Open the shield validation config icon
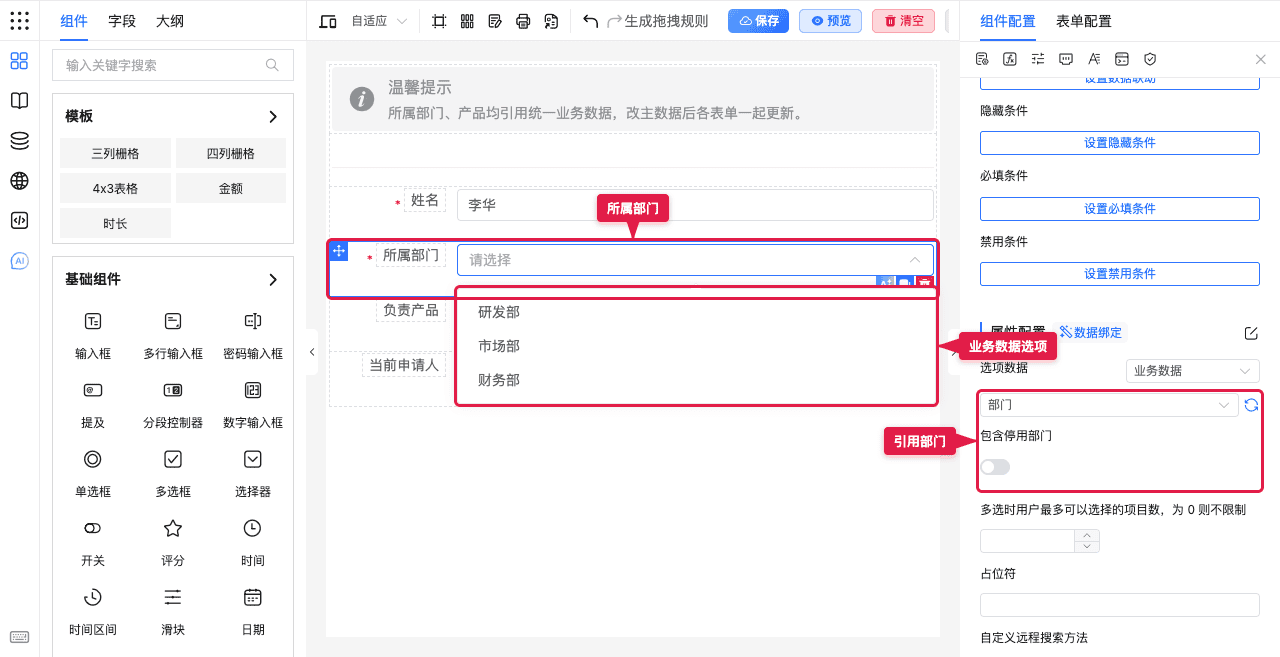1280x657 pixels. click(x=1150, y=59)
